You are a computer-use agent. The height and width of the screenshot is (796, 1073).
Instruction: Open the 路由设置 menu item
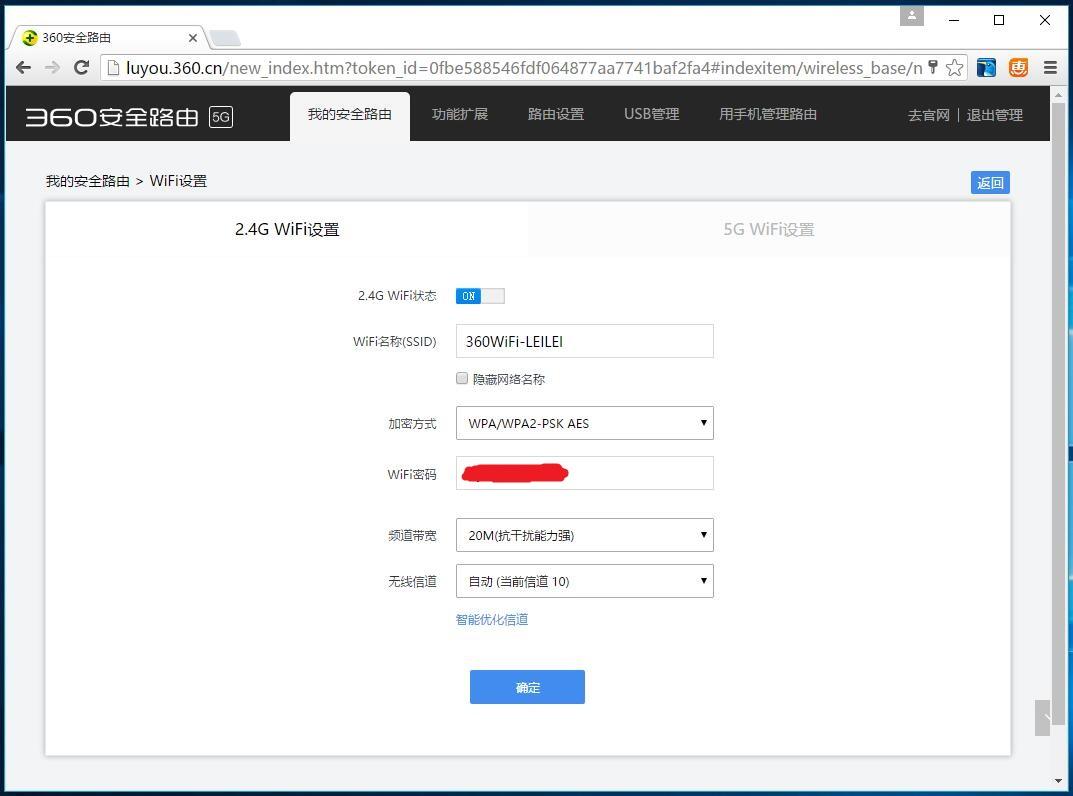click(x=556, y=114)
